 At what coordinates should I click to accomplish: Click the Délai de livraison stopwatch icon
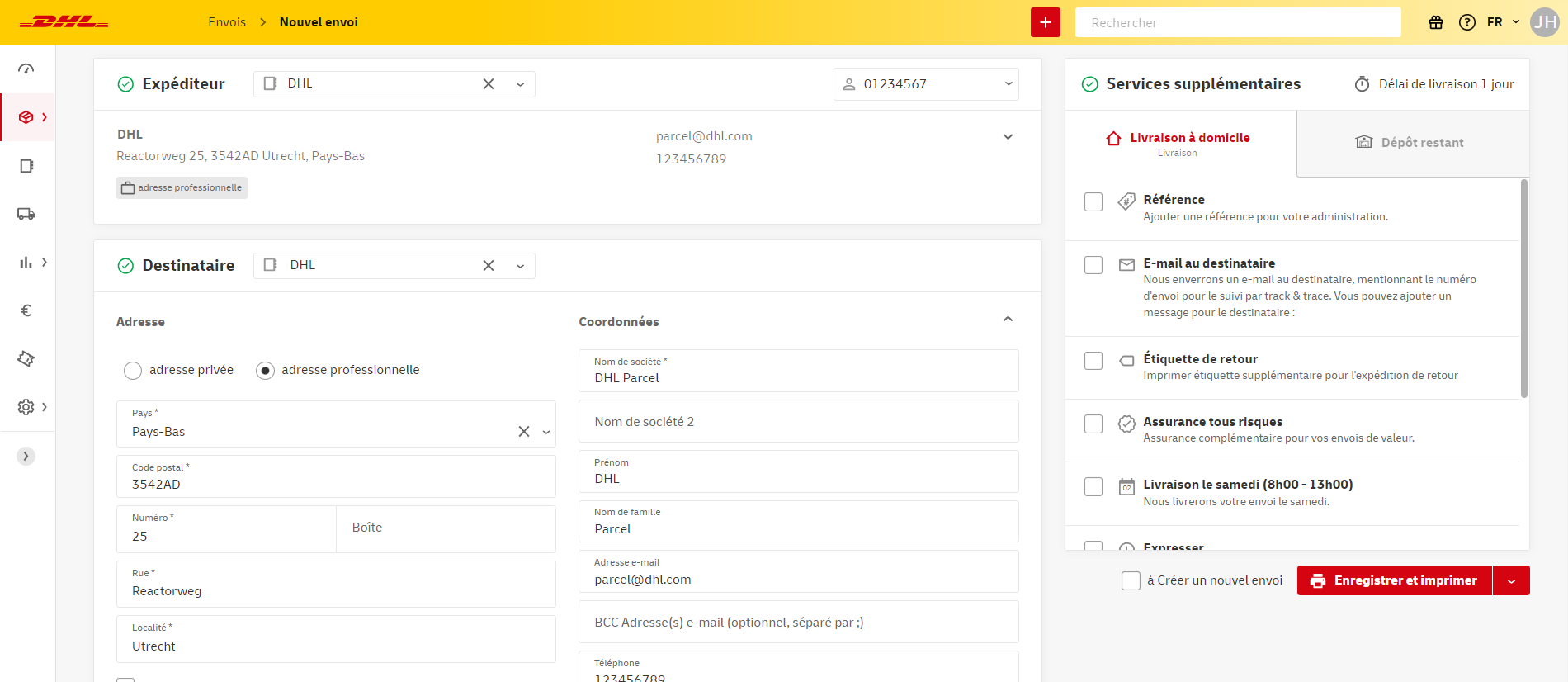pyautogui.click(x=1363, y=84)
